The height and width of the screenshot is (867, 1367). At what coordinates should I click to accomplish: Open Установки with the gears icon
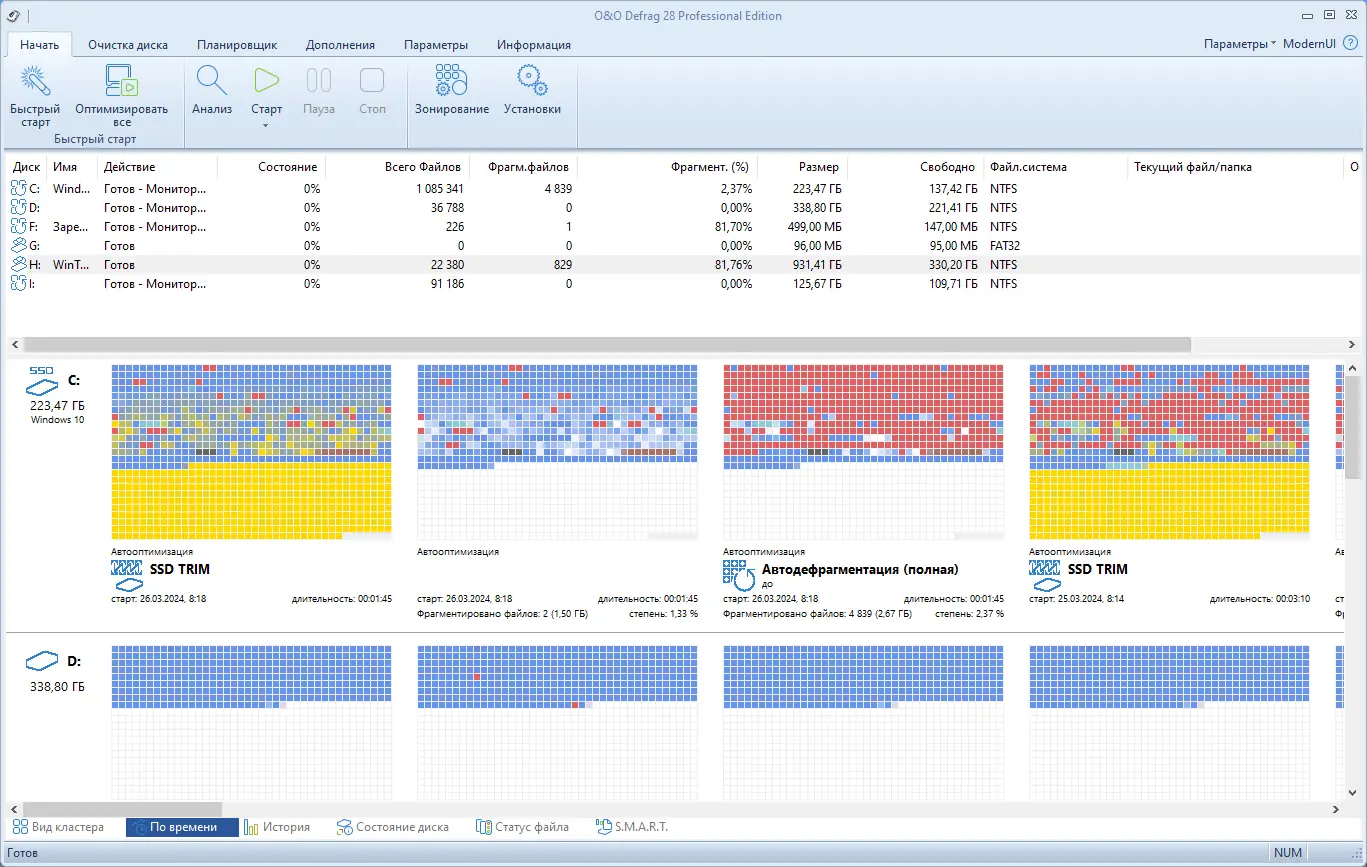pyautogui.click(x=532, y=91)
